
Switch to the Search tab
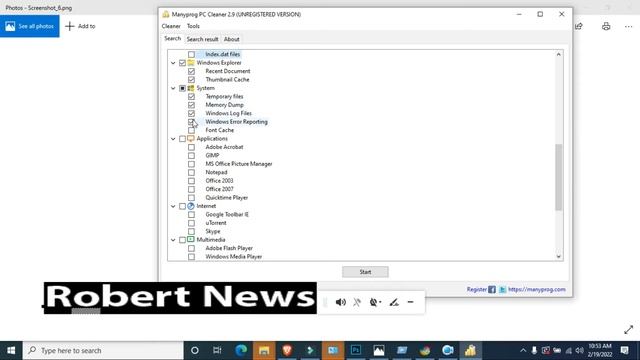click(172, 38)
